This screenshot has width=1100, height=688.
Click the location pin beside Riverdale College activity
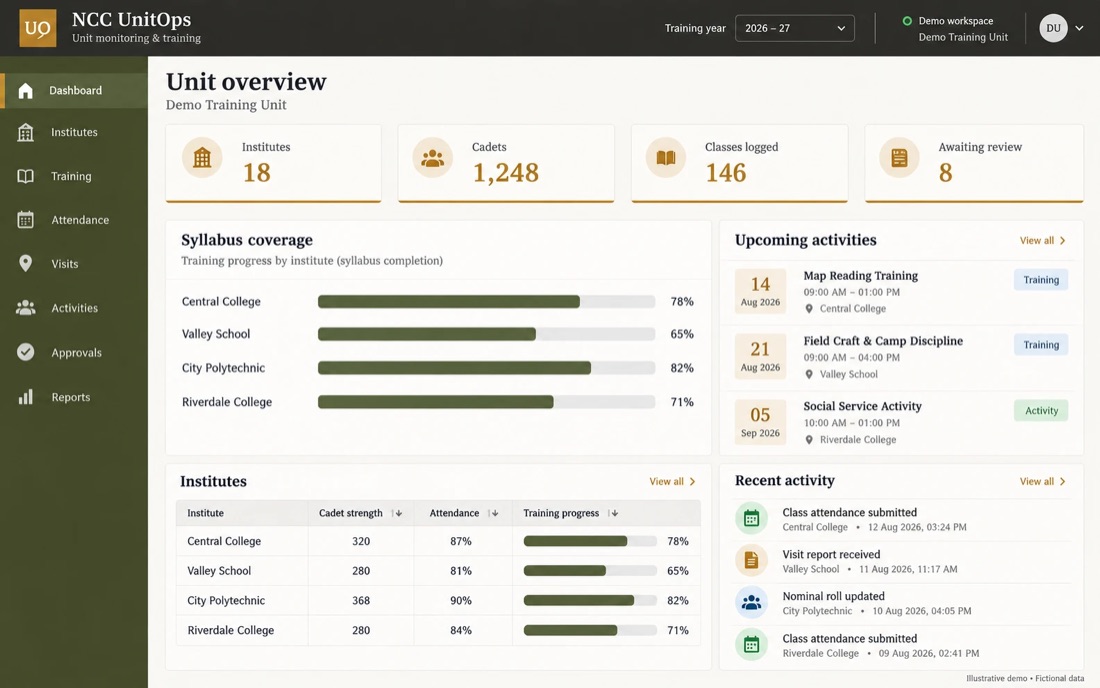[809, 440]
